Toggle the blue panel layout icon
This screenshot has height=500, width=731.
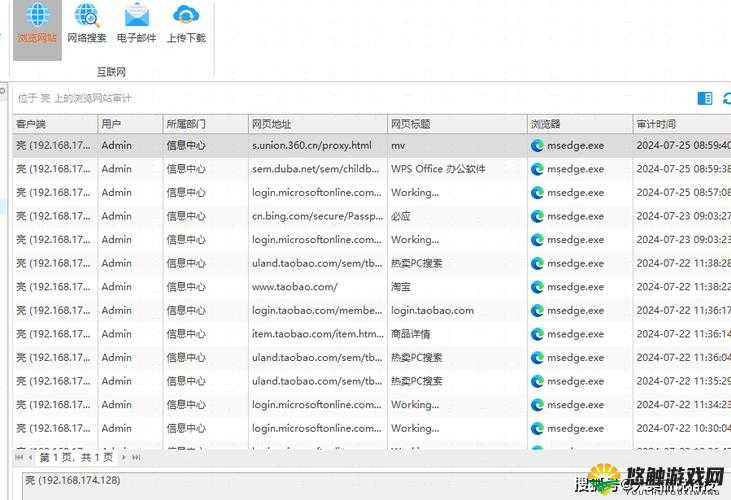704,98
